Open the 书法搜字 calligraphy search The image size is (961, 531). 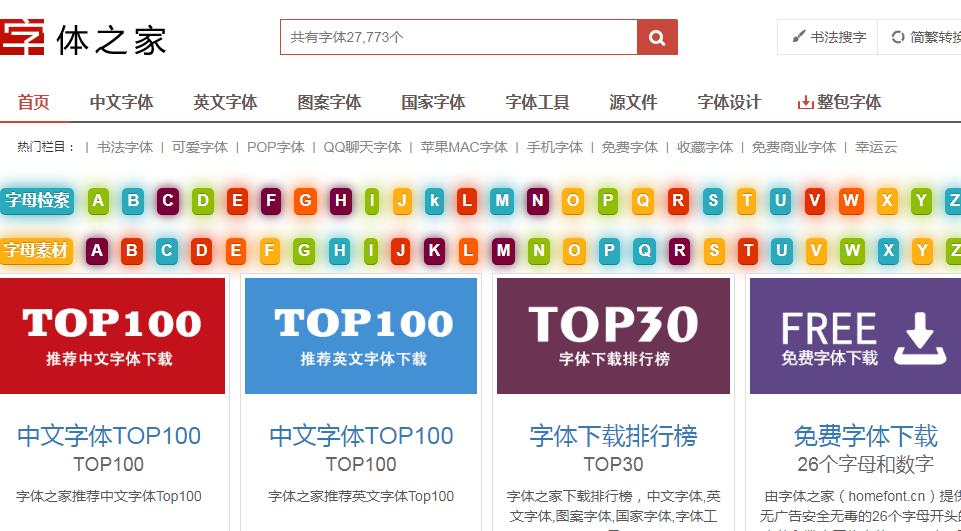pyautogui.click(x=828, y=38)
